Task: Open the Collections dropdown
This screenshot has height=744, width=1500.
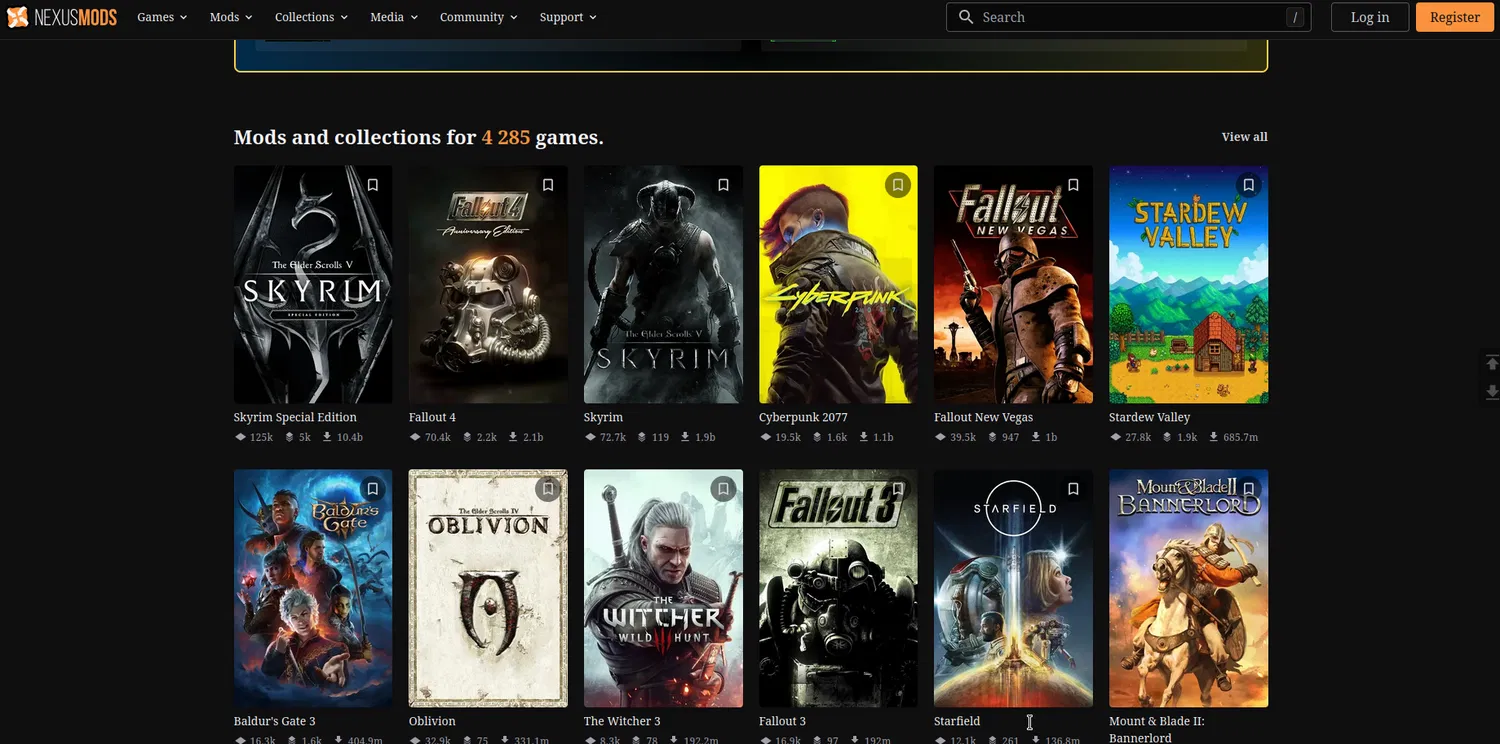Action: (x=311, y=17)
